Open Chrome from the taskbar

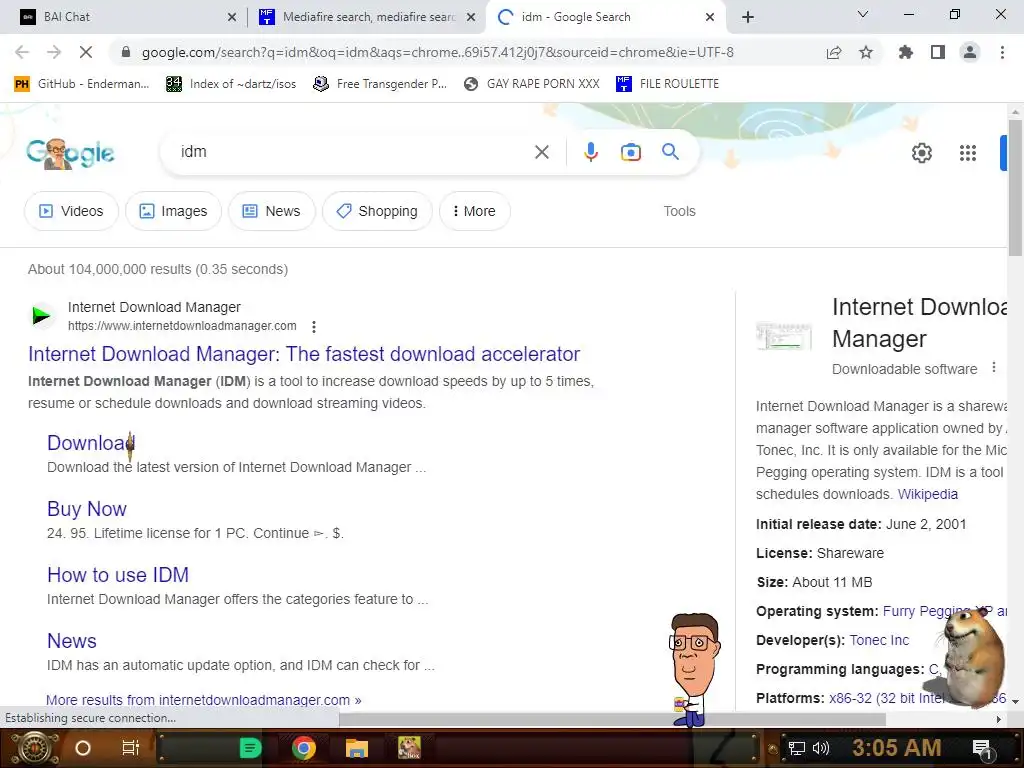coord(304,748)
